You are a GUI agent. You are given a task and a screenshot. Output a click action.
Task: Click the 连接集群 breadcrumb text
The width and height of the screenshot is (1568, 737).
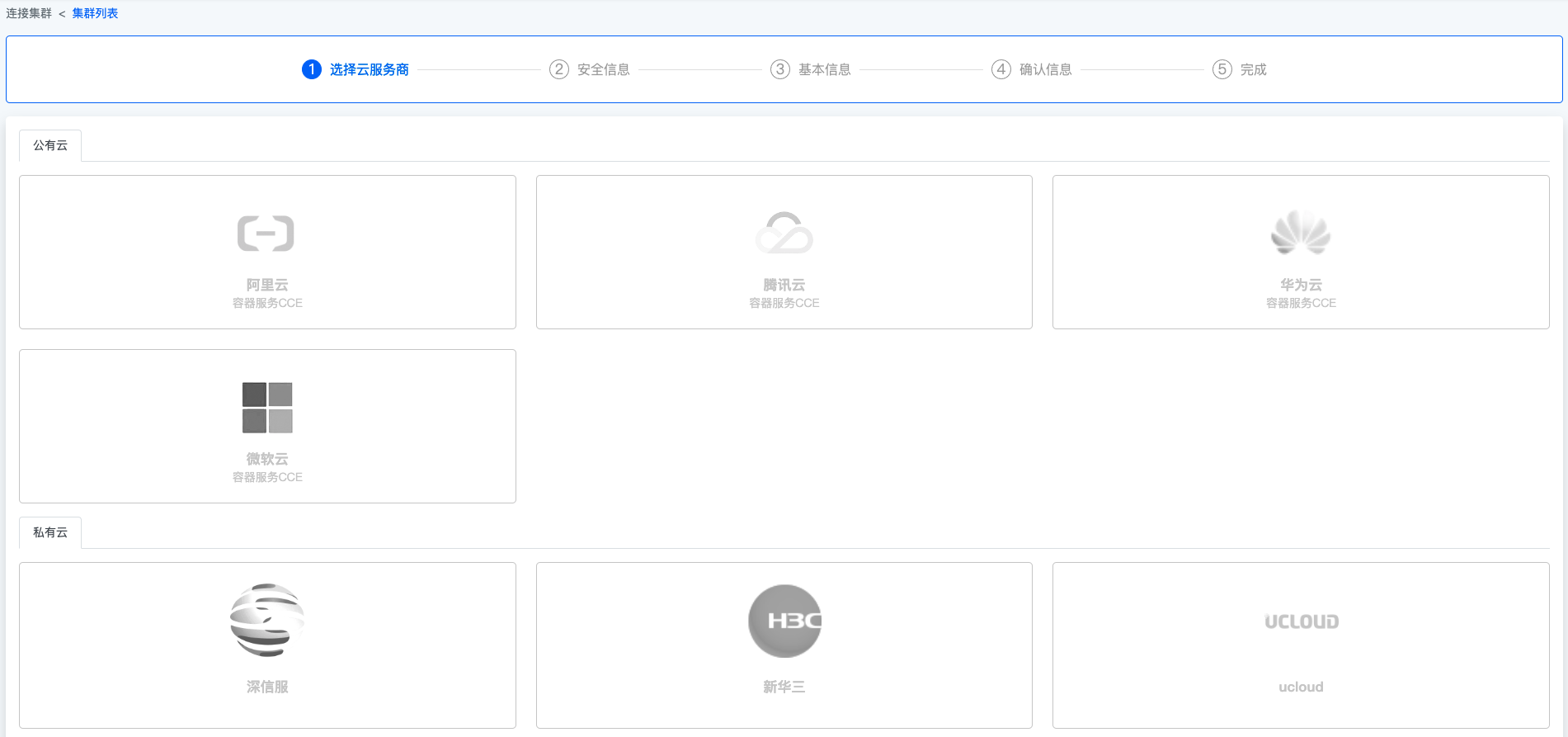point(29,13)
